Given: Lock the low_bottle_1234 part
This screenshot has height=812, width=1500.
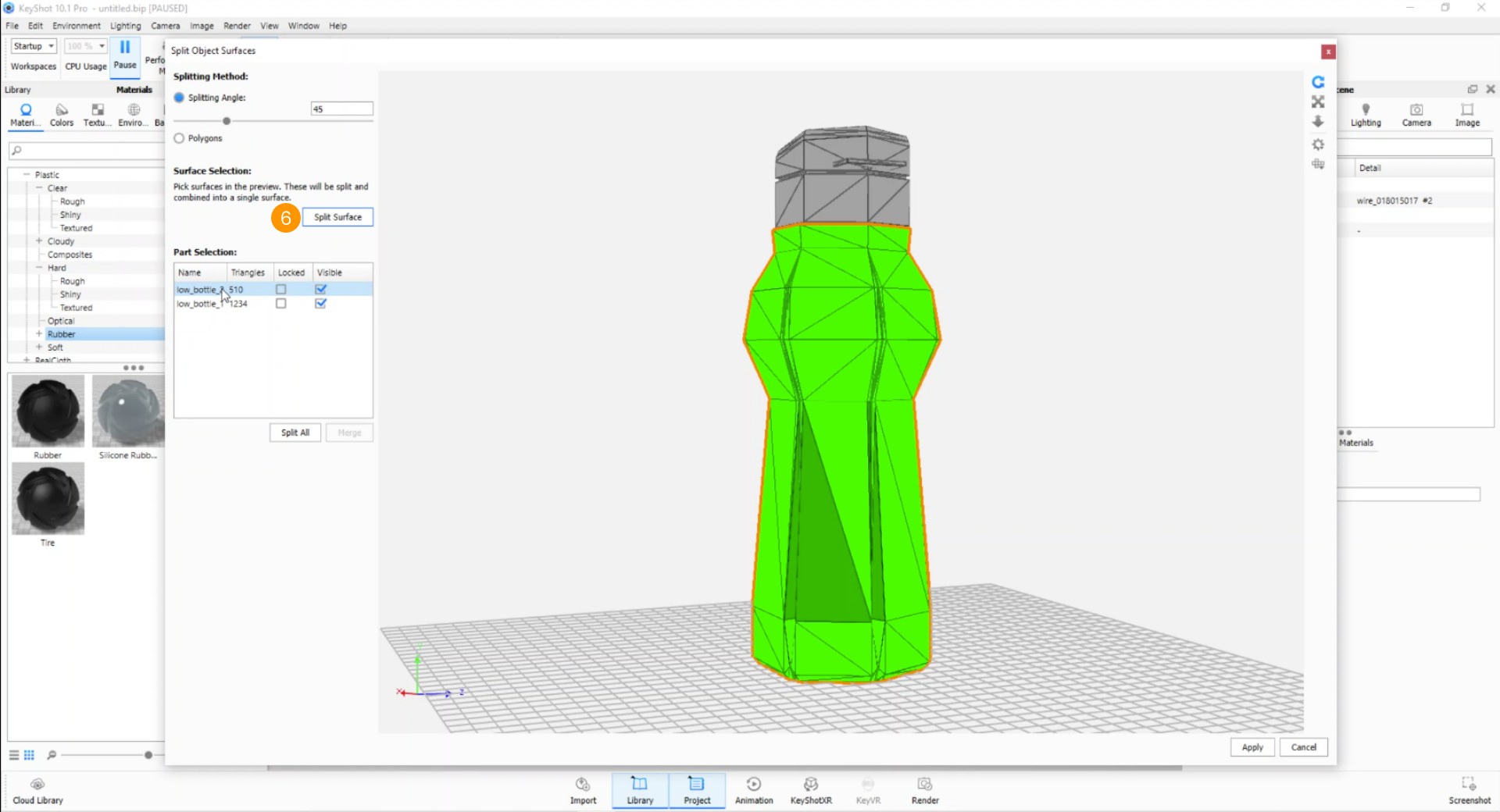Looking at the screenshot, I should pos(280,304).
